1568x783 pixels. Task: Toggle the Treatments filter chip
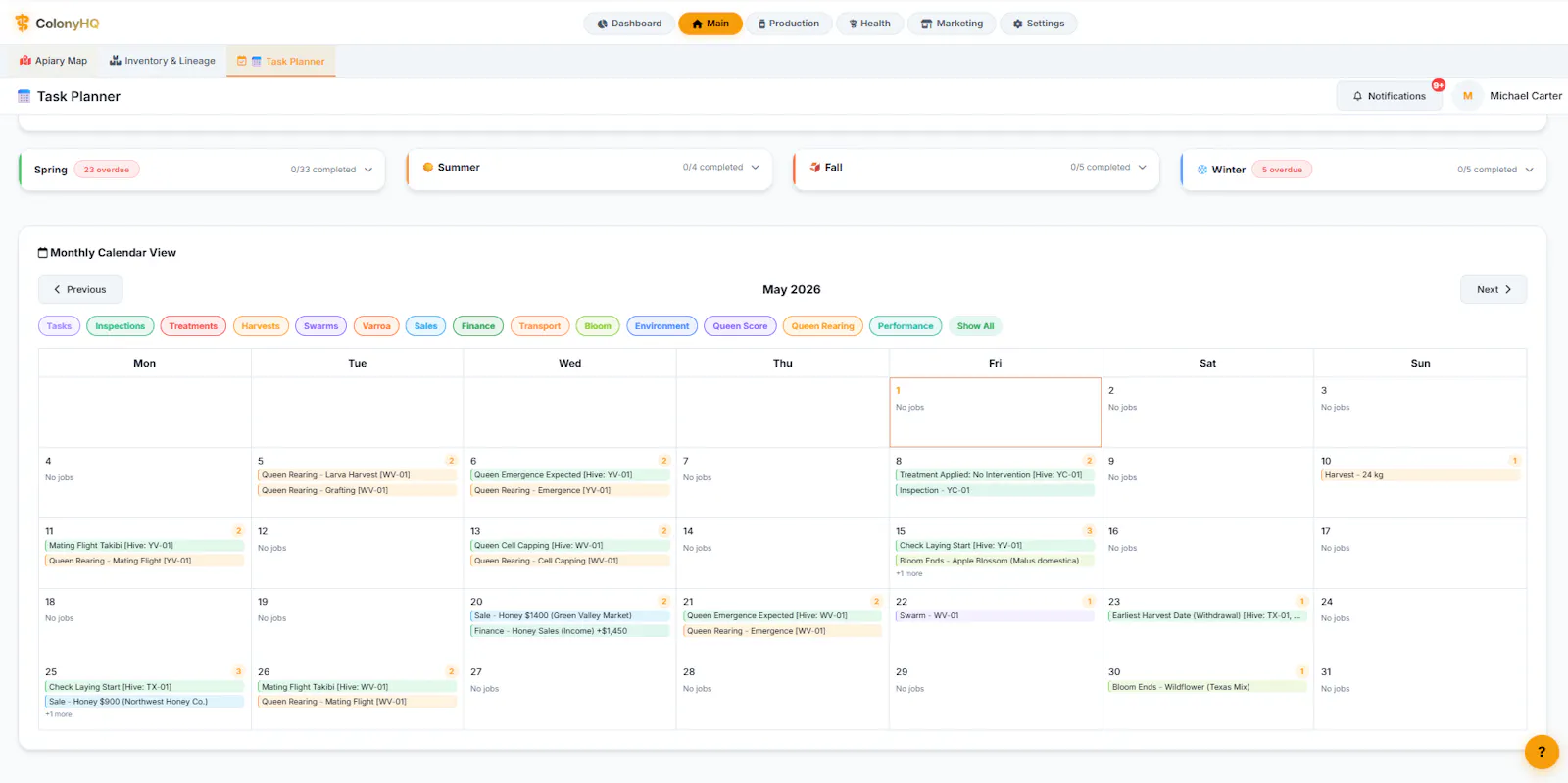pyautogui.click(x=193, y=326)
